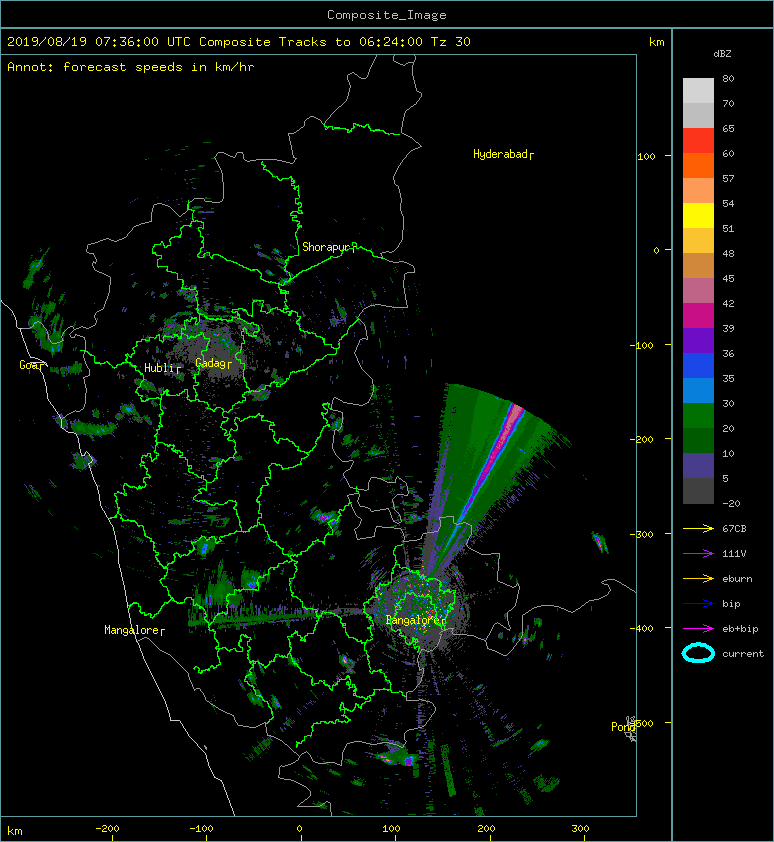Click the Gadag city label
The image size is (774, 842).
(x=211, y=363)
